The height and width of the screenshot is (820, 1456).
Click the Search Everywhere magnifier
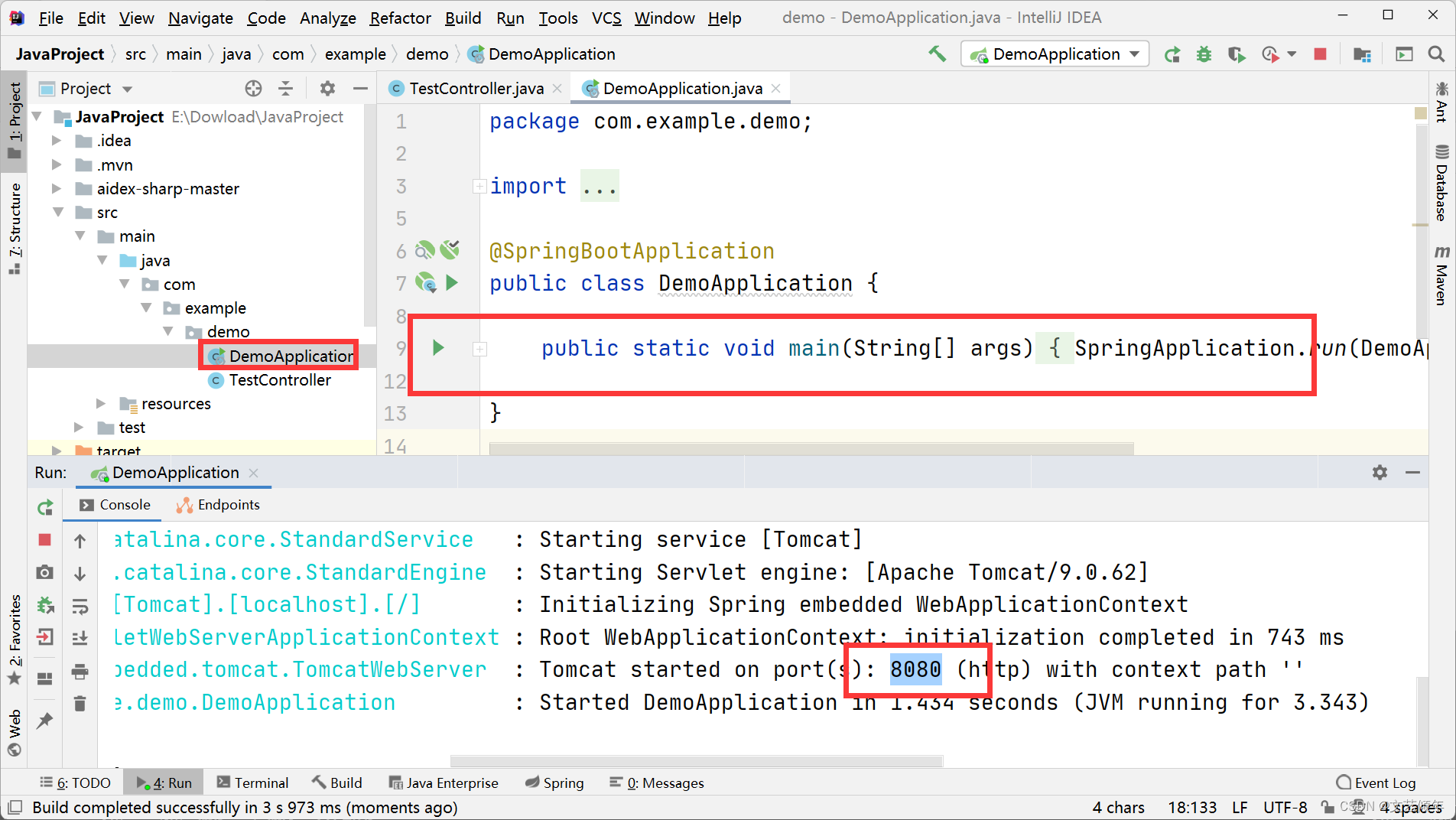[1436, 54]
